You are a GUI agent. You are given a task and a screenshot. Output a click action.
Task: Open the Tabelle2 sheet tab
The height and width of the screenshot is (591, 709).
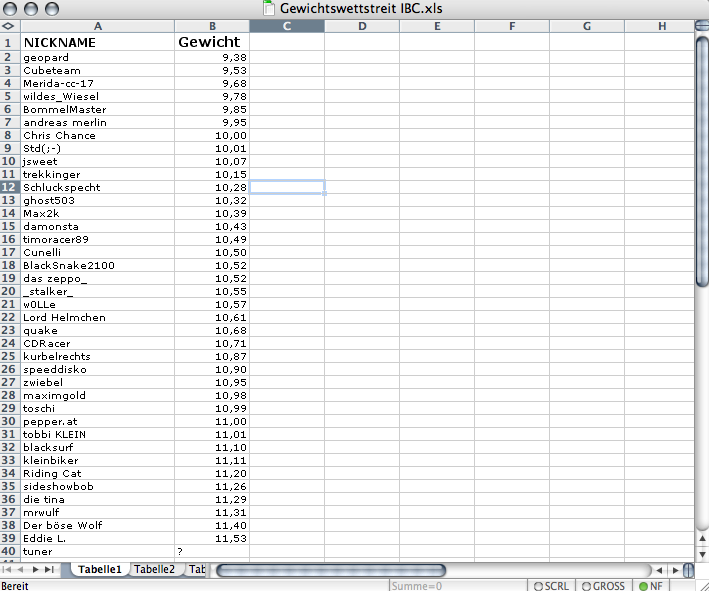(155, 569)
